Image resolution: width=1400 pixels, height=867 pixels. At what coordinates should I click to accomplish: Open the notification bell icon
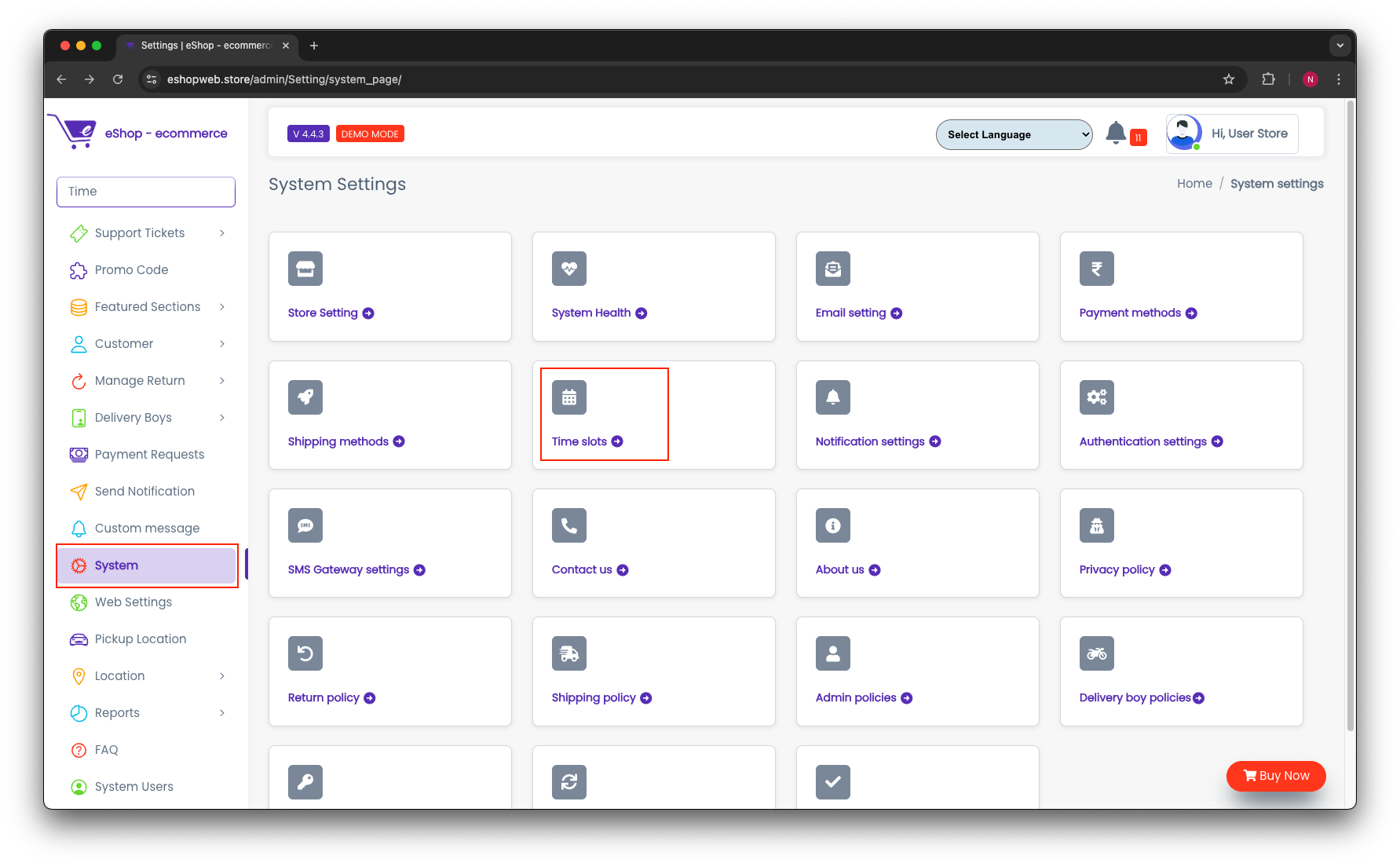1115,133
